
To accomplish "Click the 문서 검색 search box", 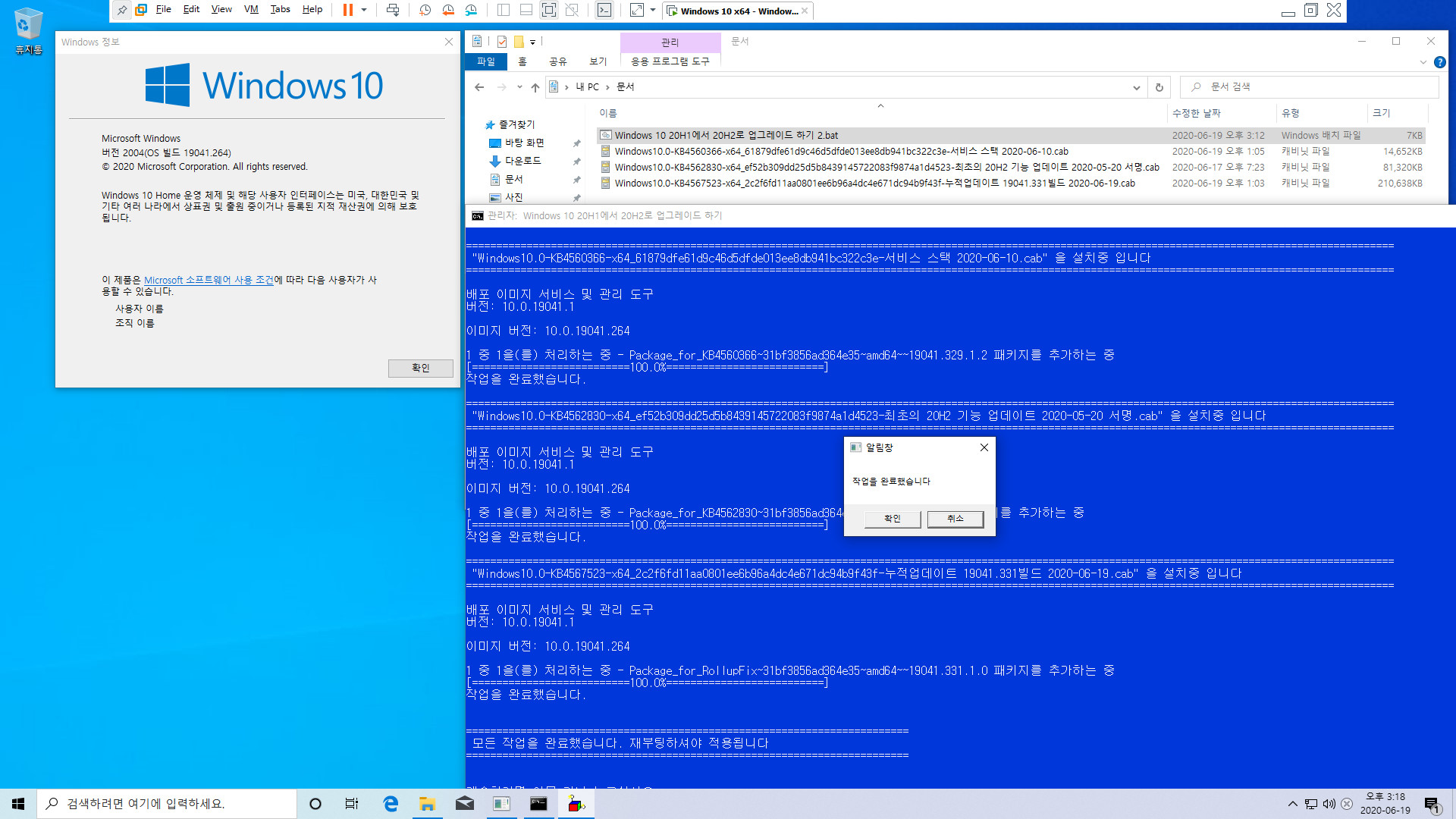I will (x=1309, y=87).
